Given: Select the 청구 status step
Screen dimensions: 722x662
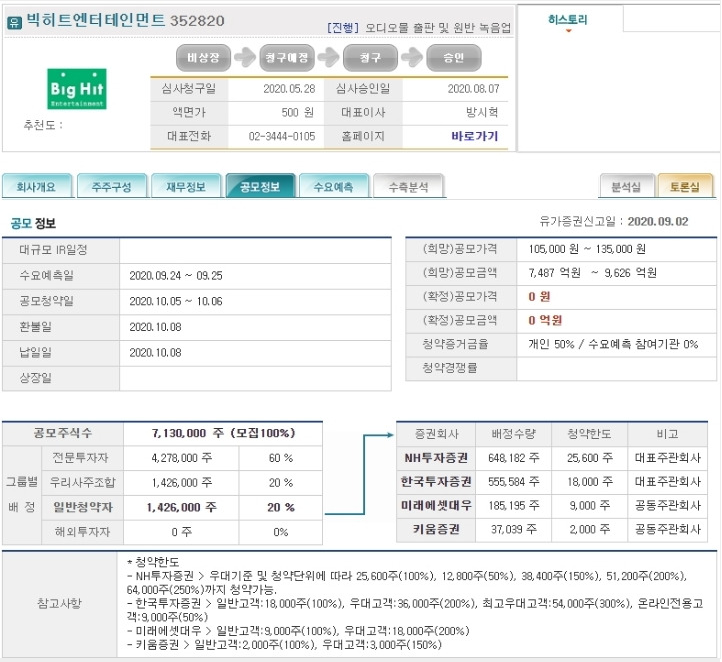Looking at the screenshot, I should pos(370,58).
